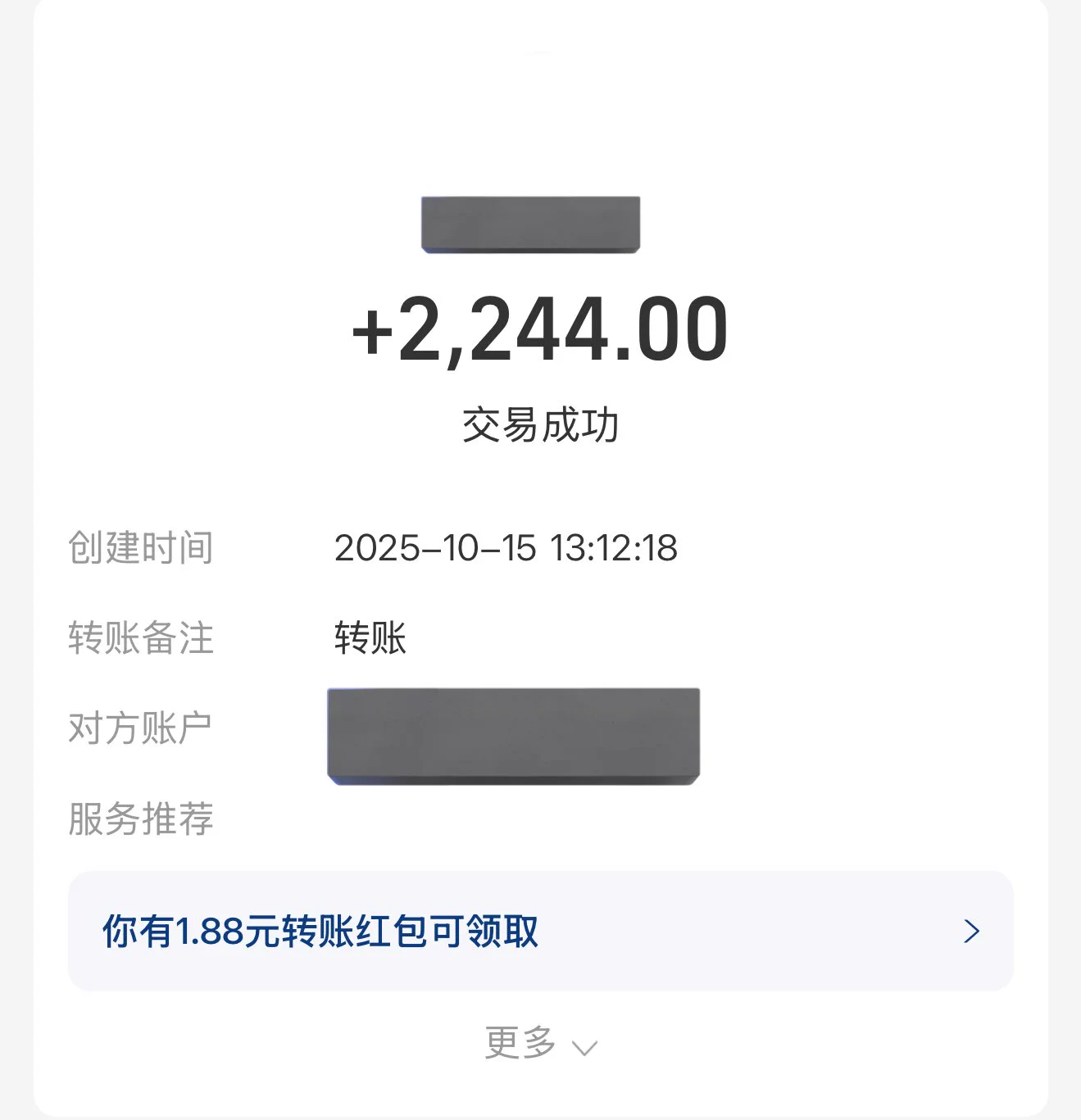Tap the 转账 remark value

pos(370,638)
